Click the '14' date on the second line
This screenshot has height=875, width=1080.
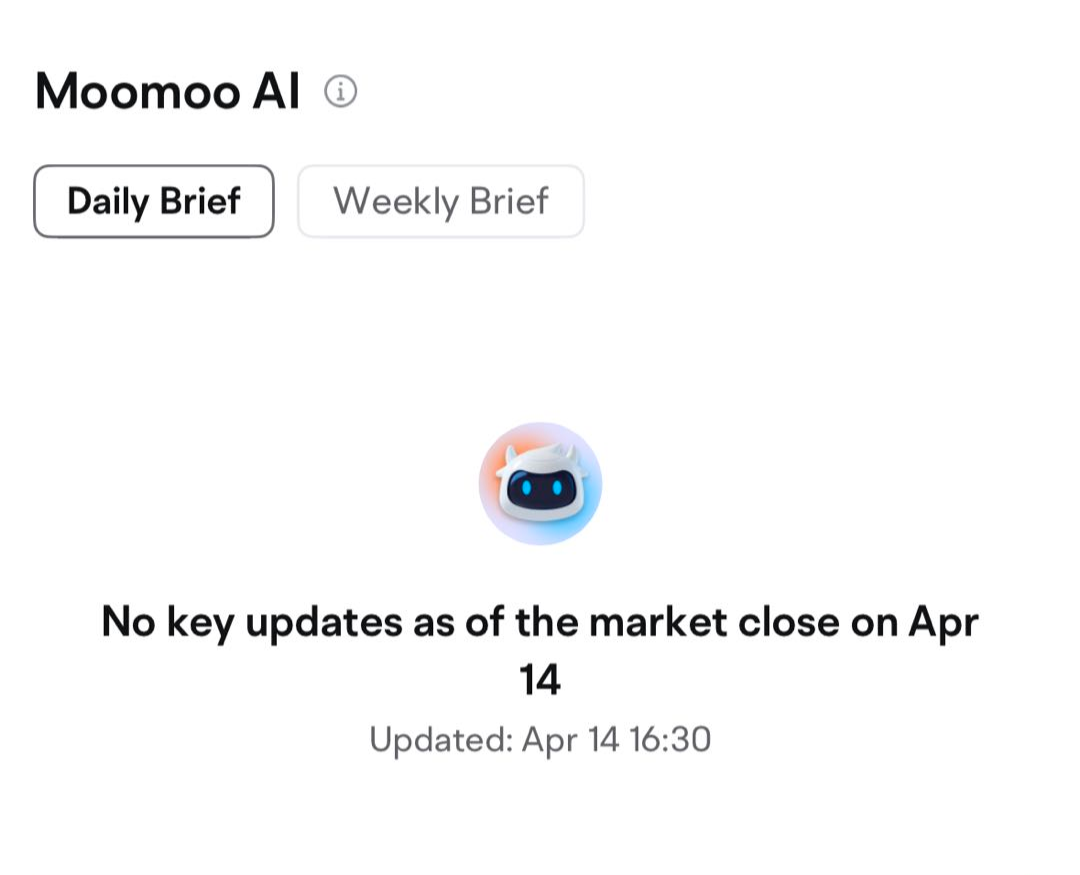(x=540, y=680)
